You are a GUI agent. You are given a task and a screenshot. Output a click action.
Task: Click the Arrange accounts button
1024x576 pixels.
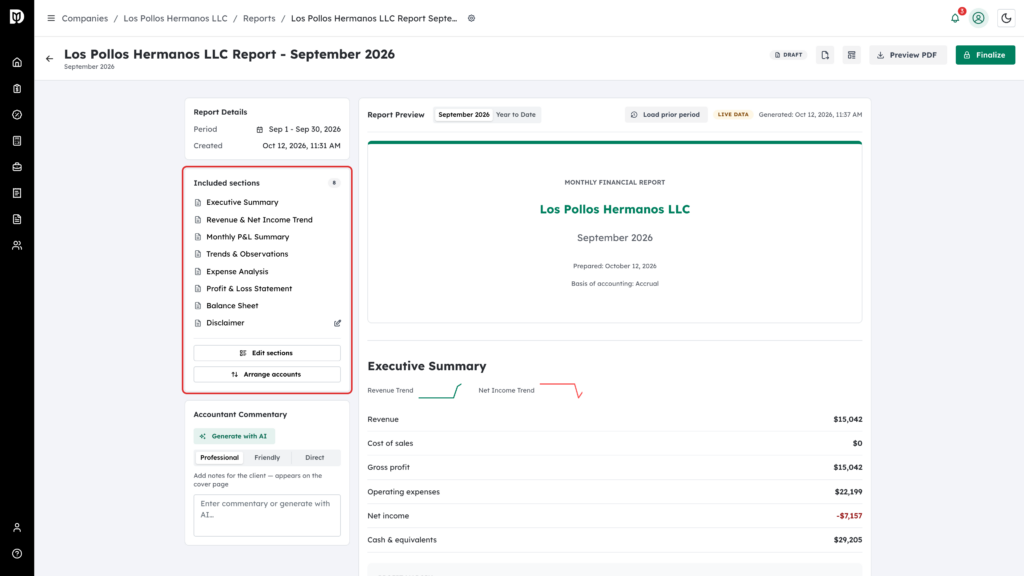coord(267,374)
